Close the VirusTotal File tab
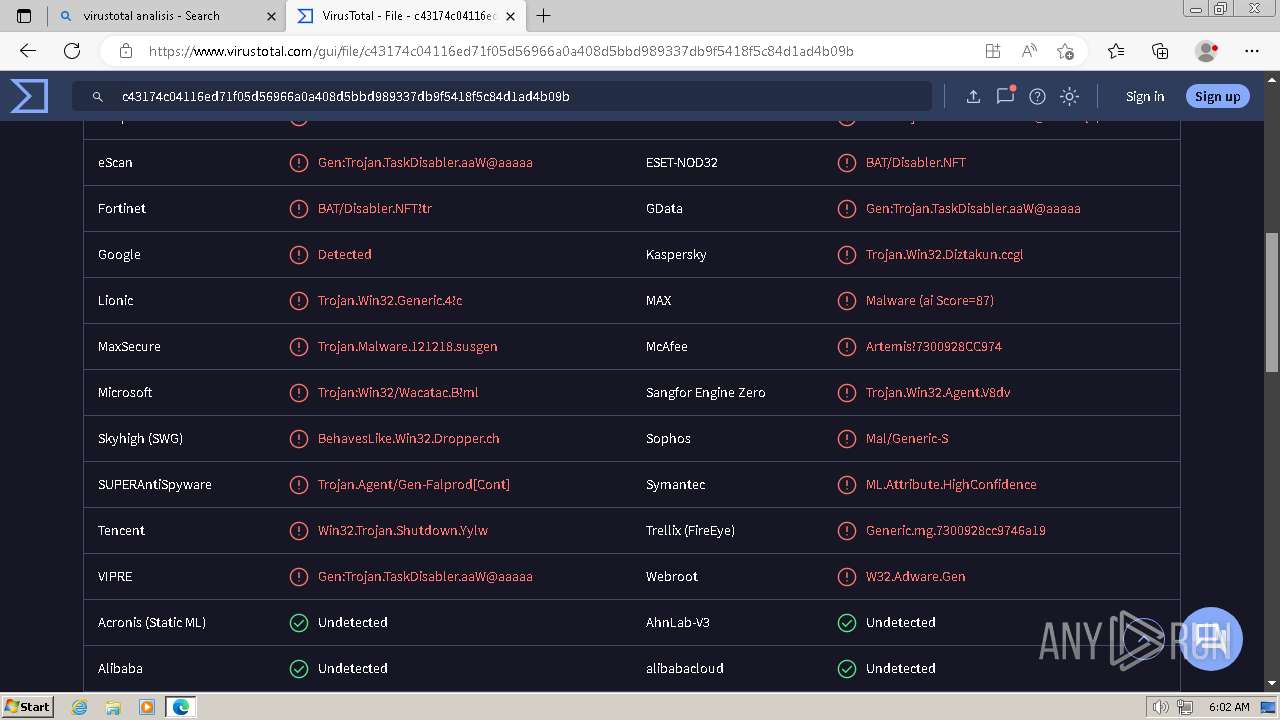This screenshot has height=720, width=1280. 510,16
